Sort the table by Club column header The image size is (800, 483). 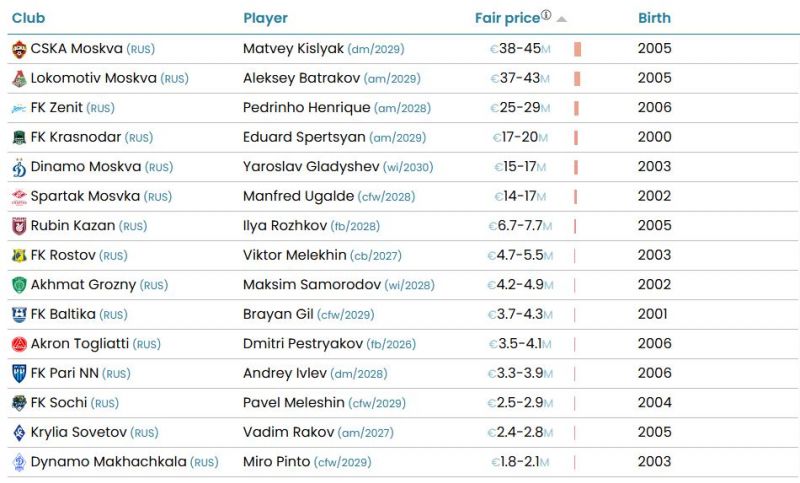click(x=28, y=18)
